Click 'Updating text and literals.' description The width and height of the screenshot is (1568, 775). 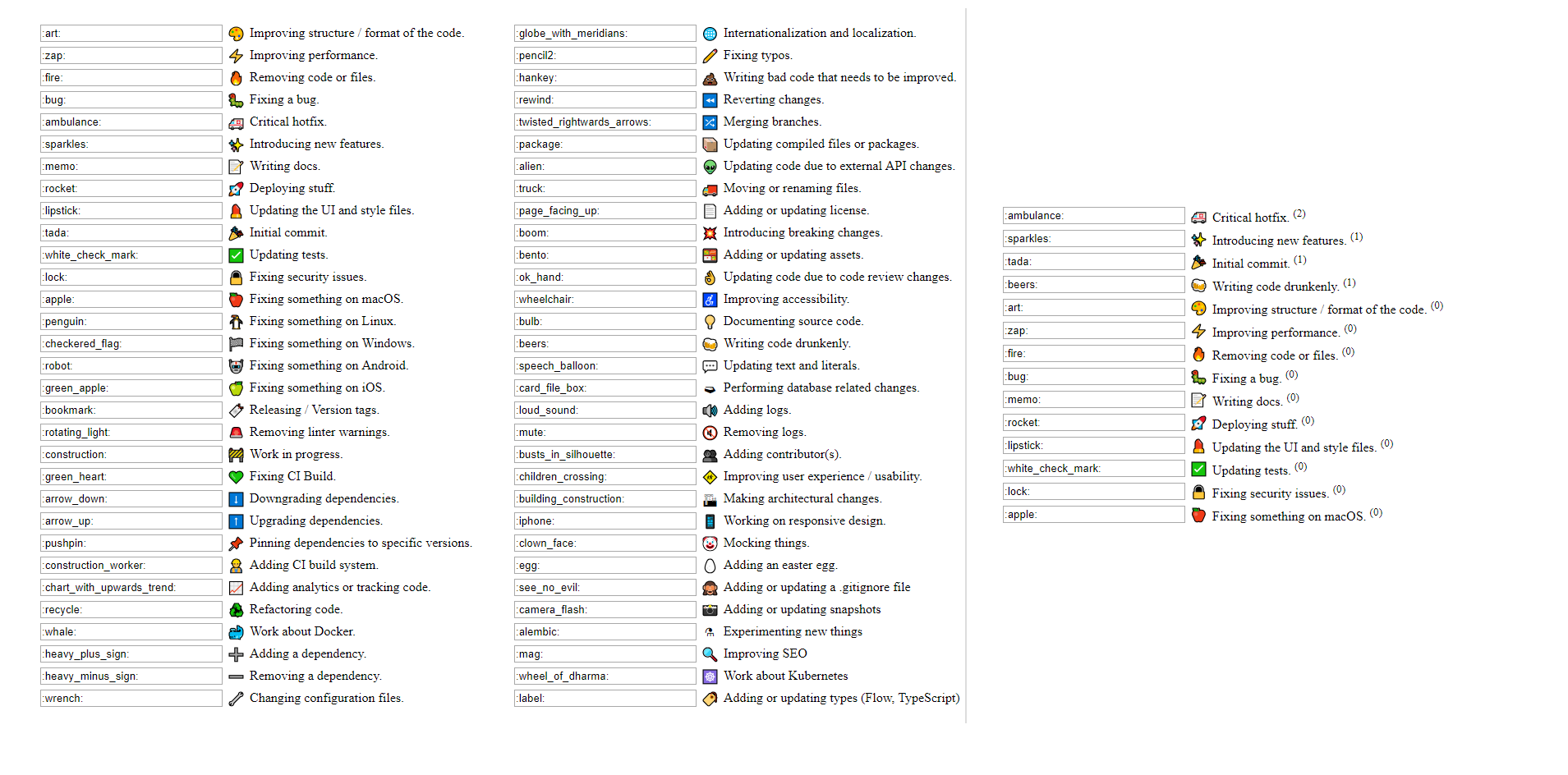[x=792, y=366]
